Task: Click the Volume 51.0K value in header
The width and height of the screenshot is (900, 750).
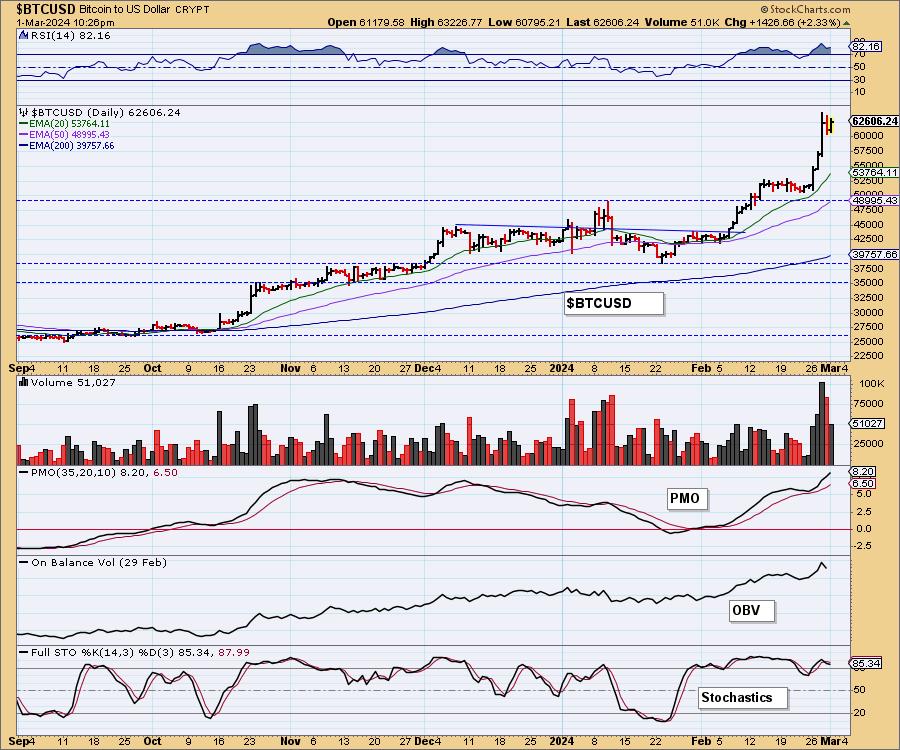Action: coord(682,22)
